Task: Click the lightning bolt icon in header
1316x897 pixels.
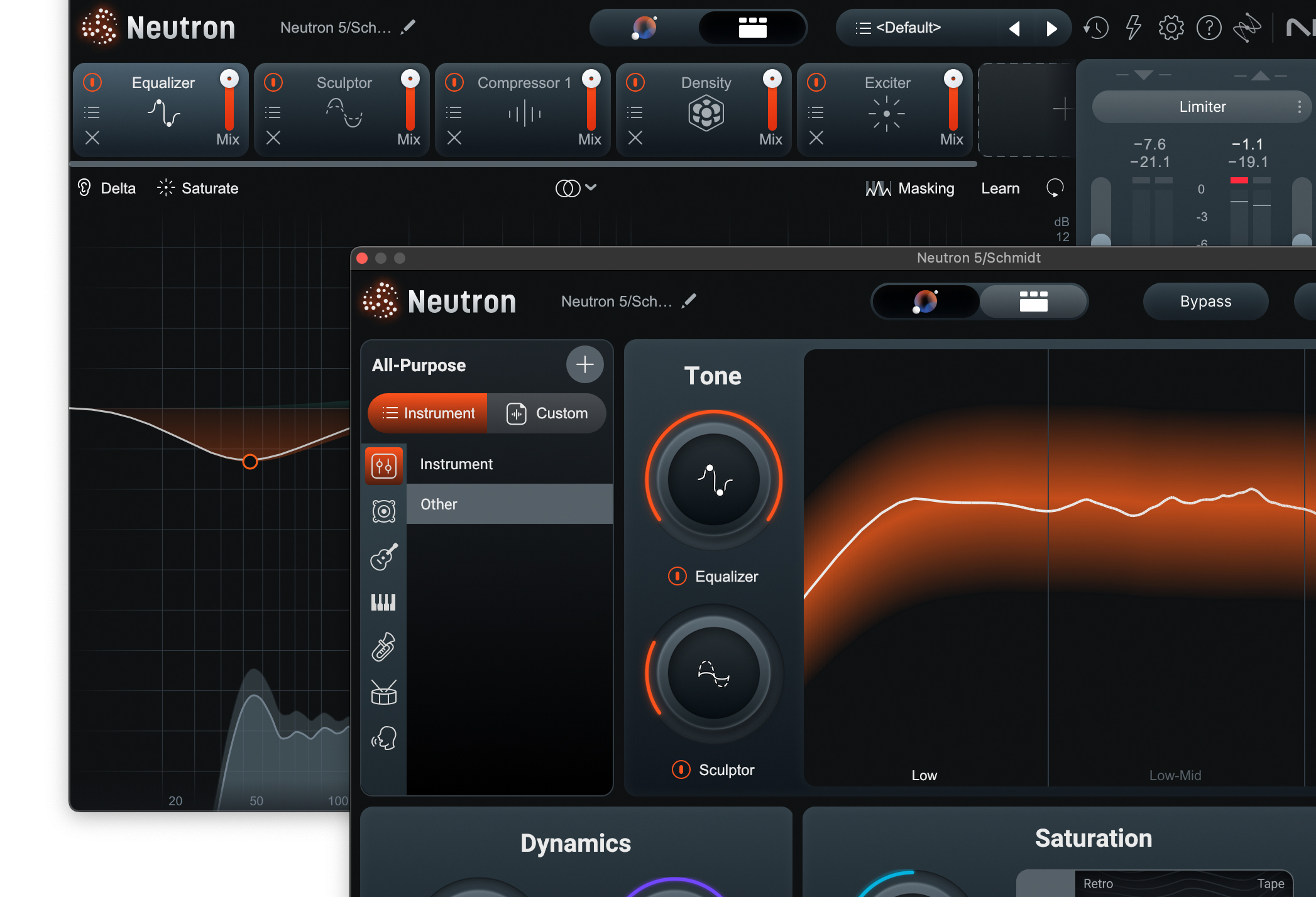Action: pos(1133,28)
